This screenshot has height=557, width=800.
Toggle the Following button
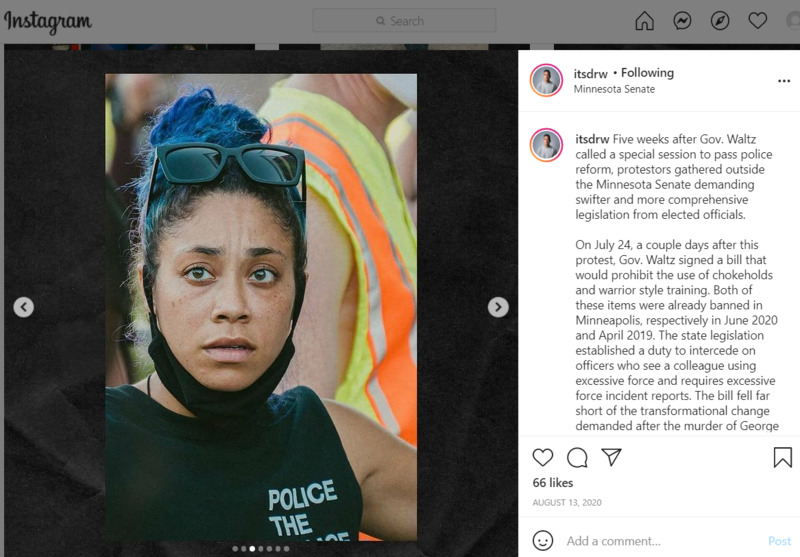647,73
